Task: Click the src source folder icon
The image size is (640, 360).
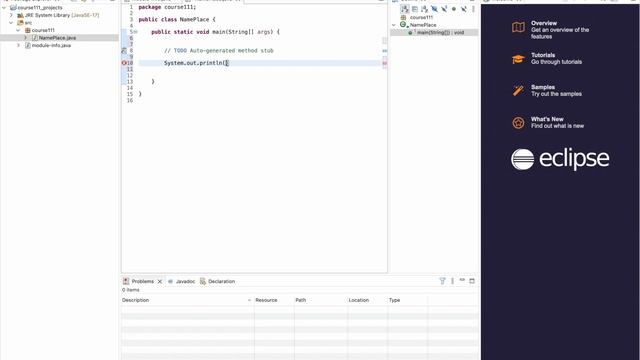Action: (x=20, y=22)
